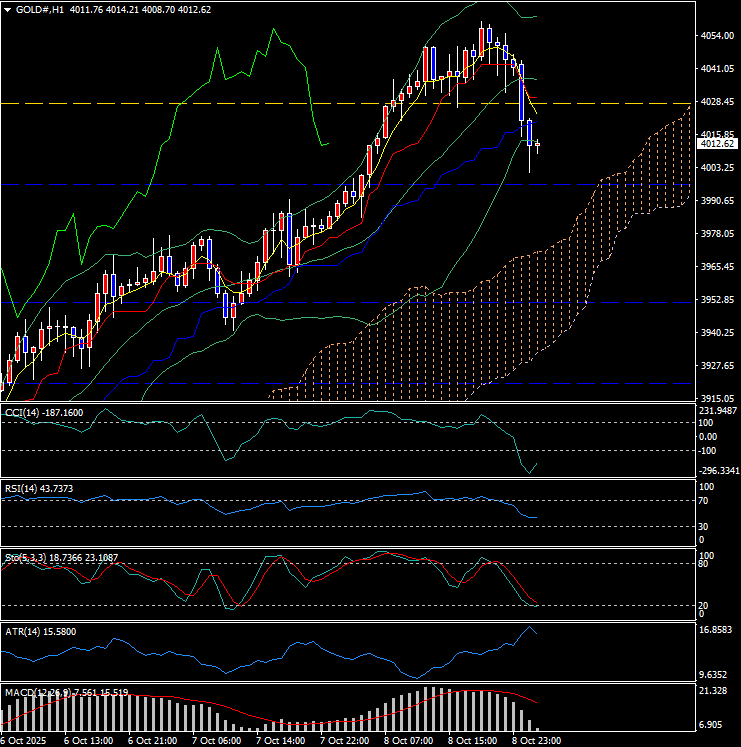This screenshot has height=747, width=741.
Task: Click the RSI(14) indicator label
Action: click(x=26, y=488)
